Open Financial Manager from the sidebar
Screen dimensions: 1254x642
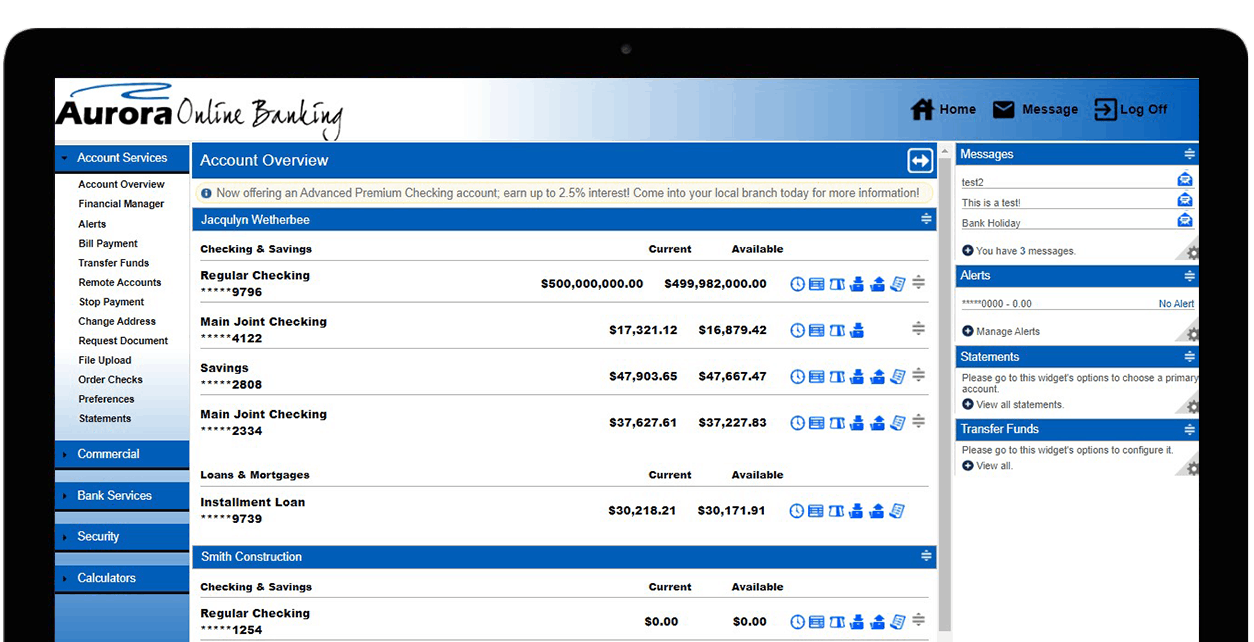click(122, 204)
